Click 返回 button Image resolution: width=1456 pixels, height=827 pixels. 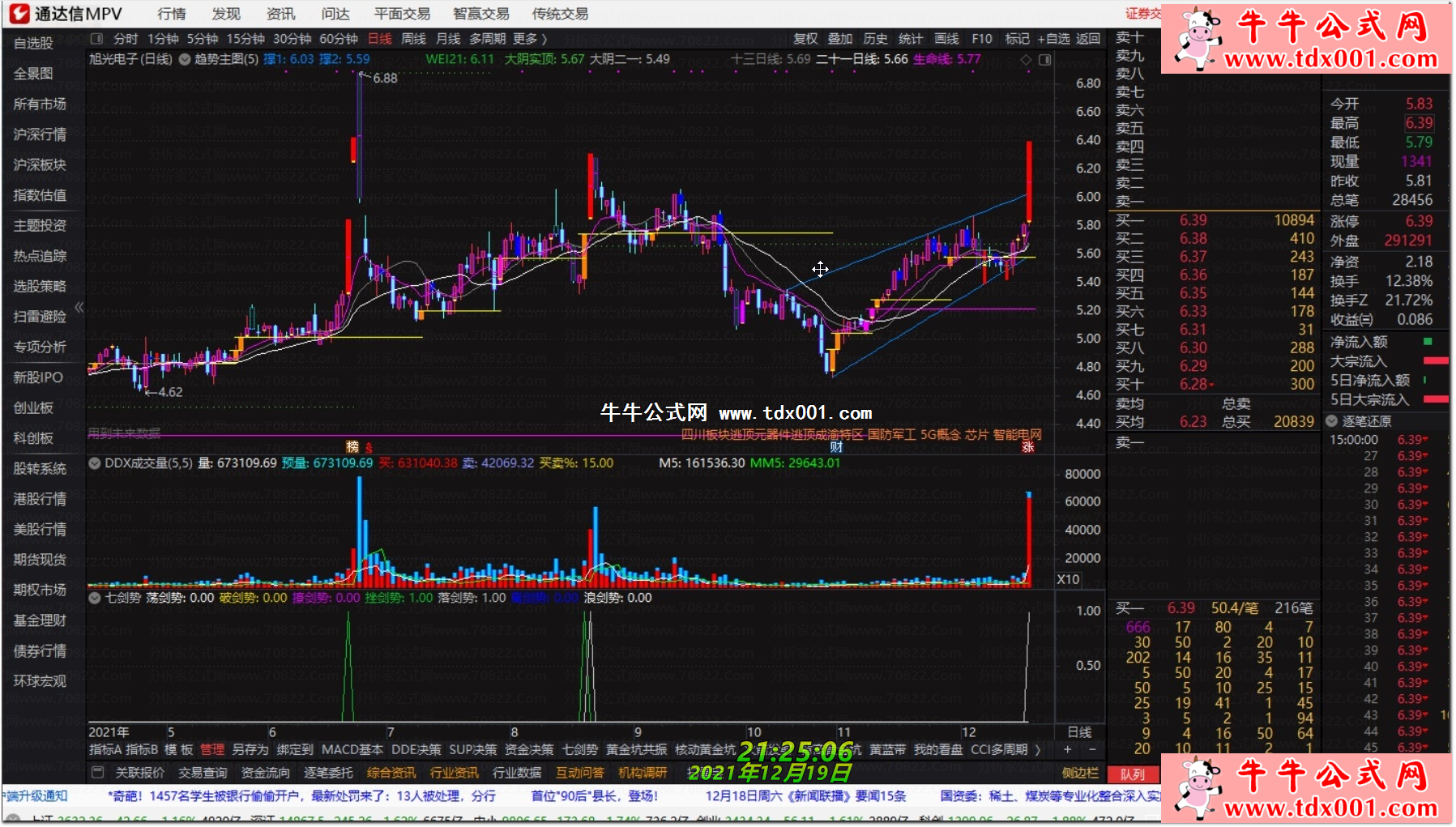click(1088, 38)
